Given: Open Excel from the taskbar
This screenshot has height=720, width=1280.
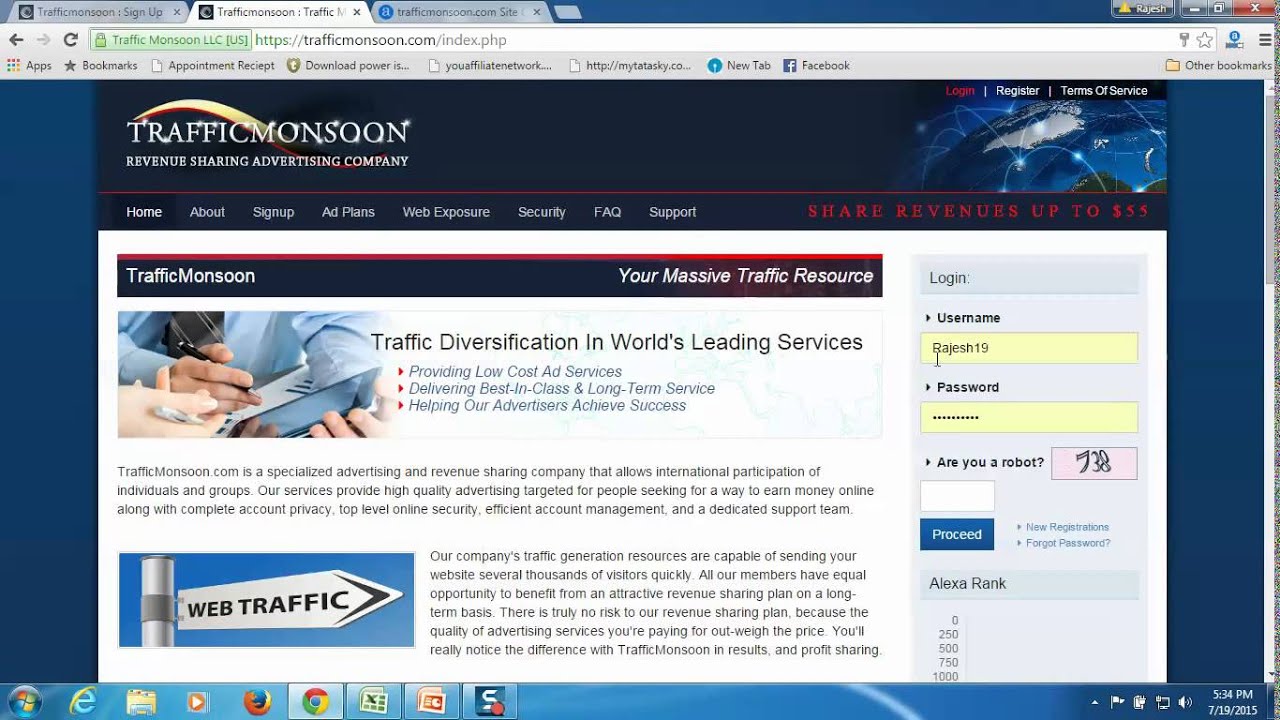Looking at the screenshot, I should coord(374,702).
